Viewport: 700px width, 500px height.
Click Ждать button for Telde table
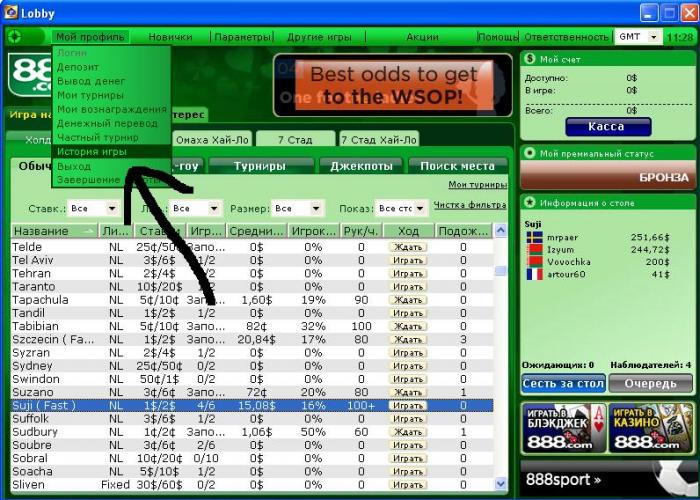point(408,247)
